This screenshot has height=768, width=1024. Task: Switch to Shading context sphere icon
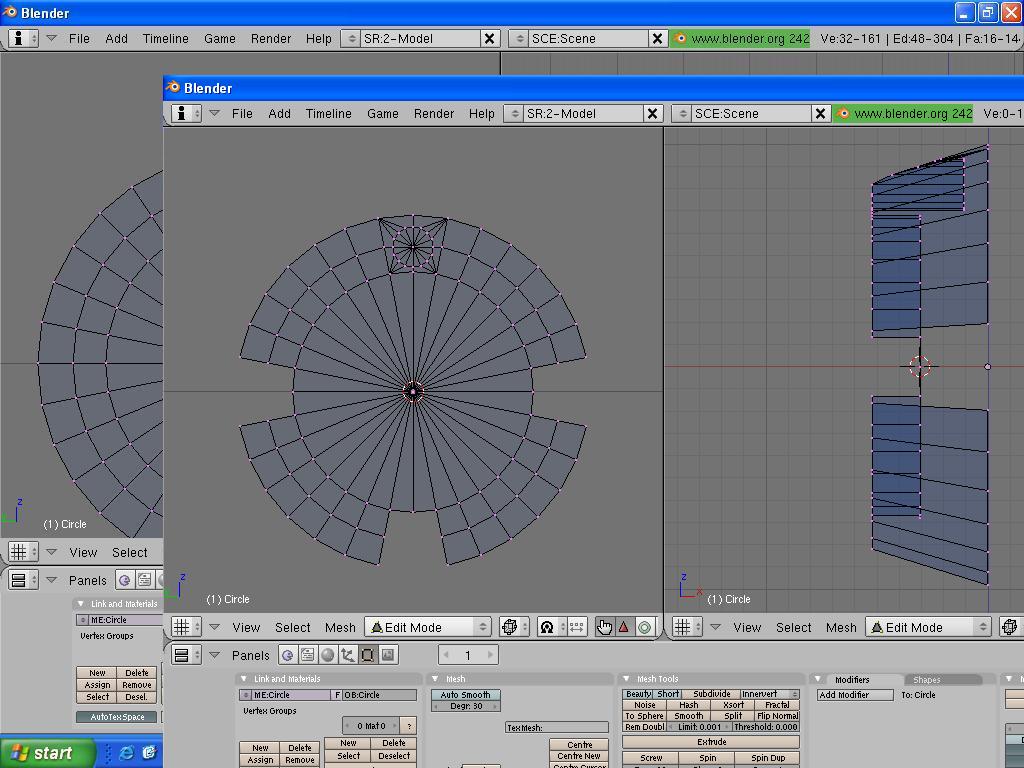[x=328, y=655]
